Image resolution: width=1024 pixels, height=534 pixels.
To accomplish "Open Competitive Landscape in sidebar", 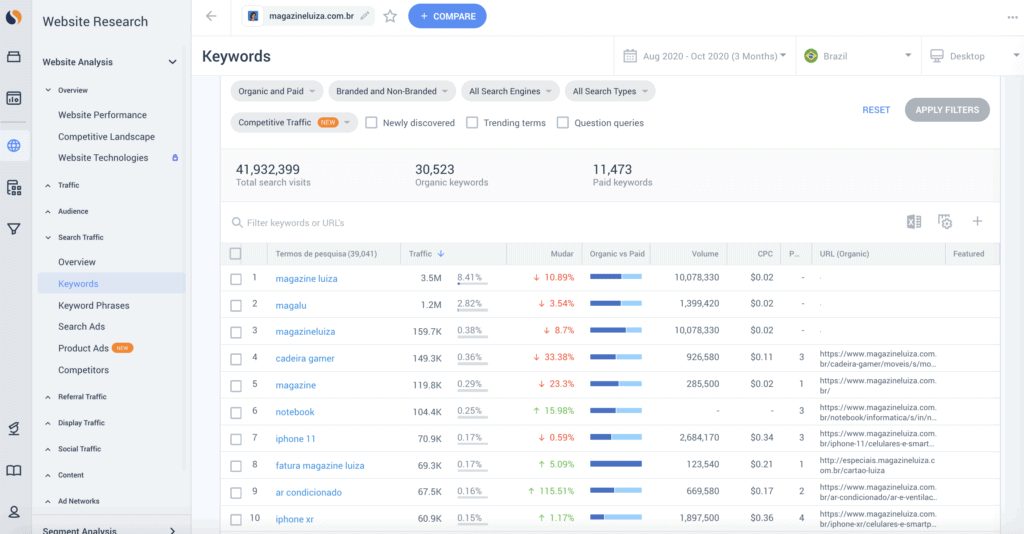I will point(106,136).
